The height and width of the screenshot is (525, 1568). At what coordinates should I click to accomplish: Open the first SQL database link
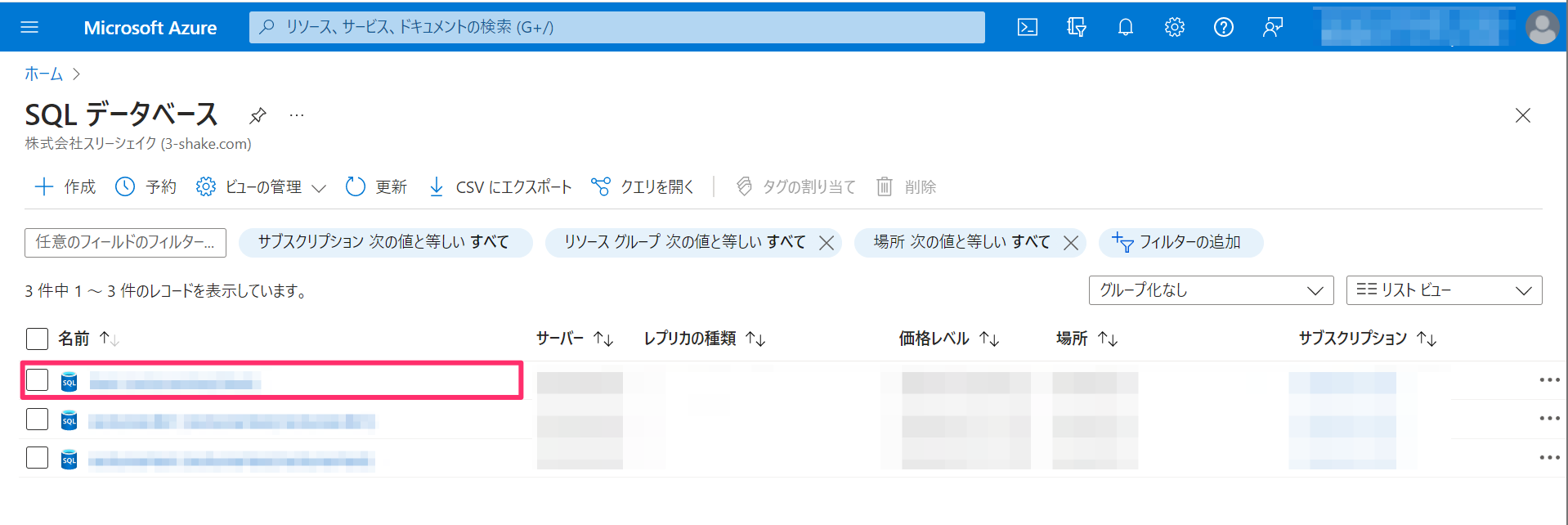click(x=175, y=382)
